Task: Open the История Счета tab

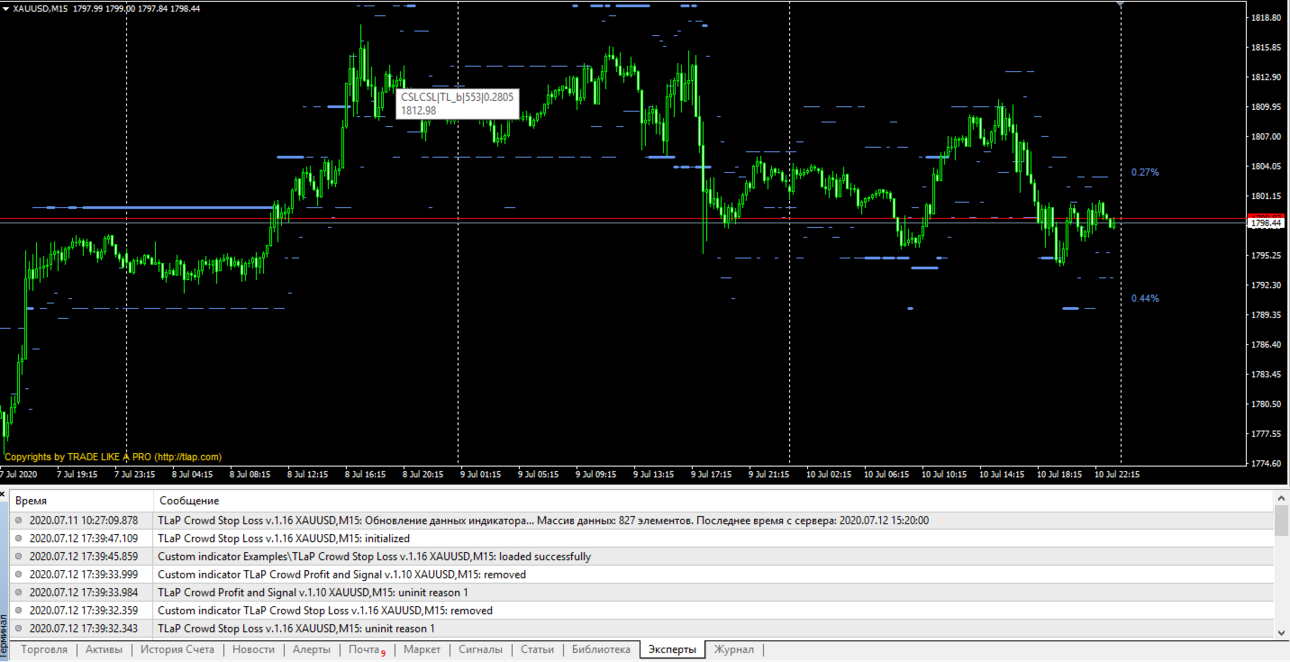Action: [177, 650]
